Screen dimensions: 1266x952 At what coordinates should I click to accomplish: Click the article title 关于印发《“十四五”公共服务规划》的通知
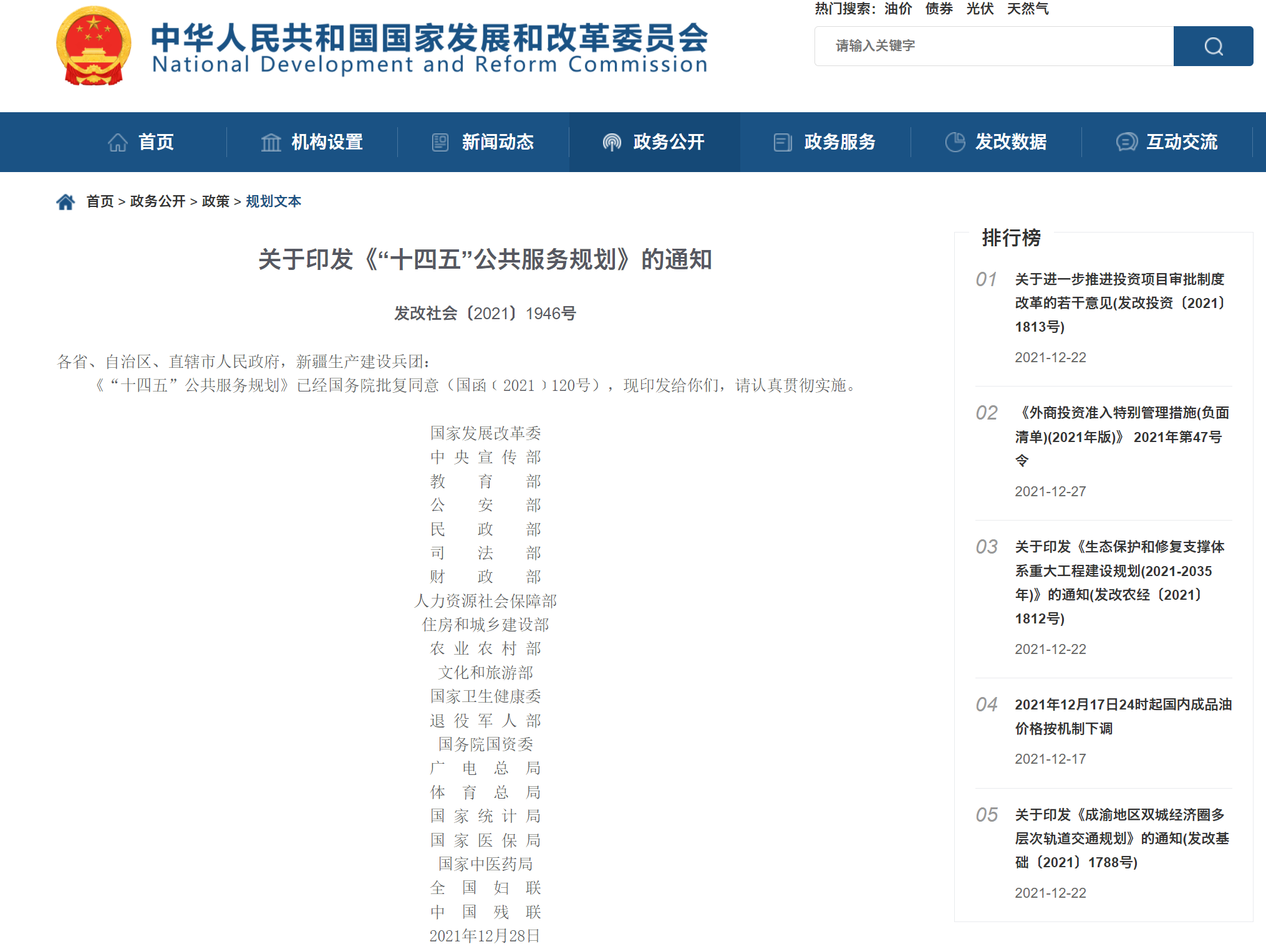pyautogui.click(x=485, y=259)
